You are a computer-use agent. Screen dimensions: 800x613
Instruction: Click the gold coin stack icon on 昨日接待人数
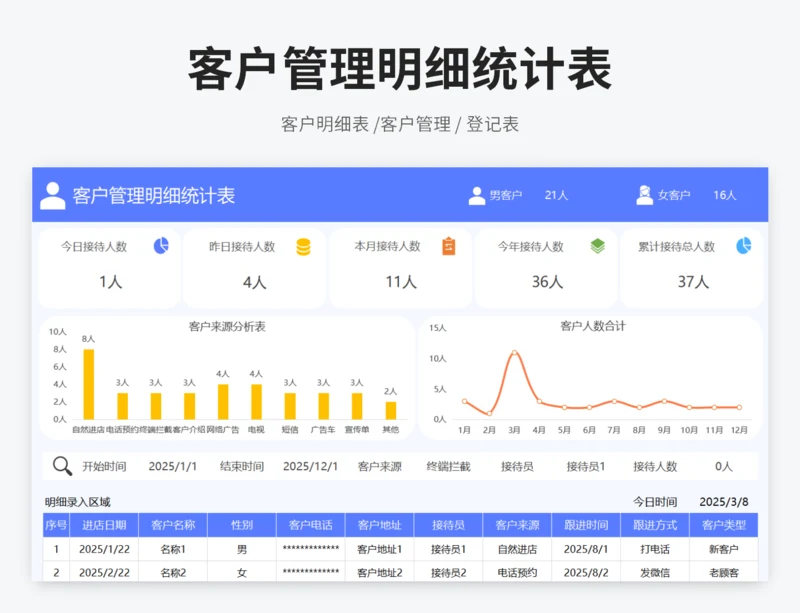303,247
